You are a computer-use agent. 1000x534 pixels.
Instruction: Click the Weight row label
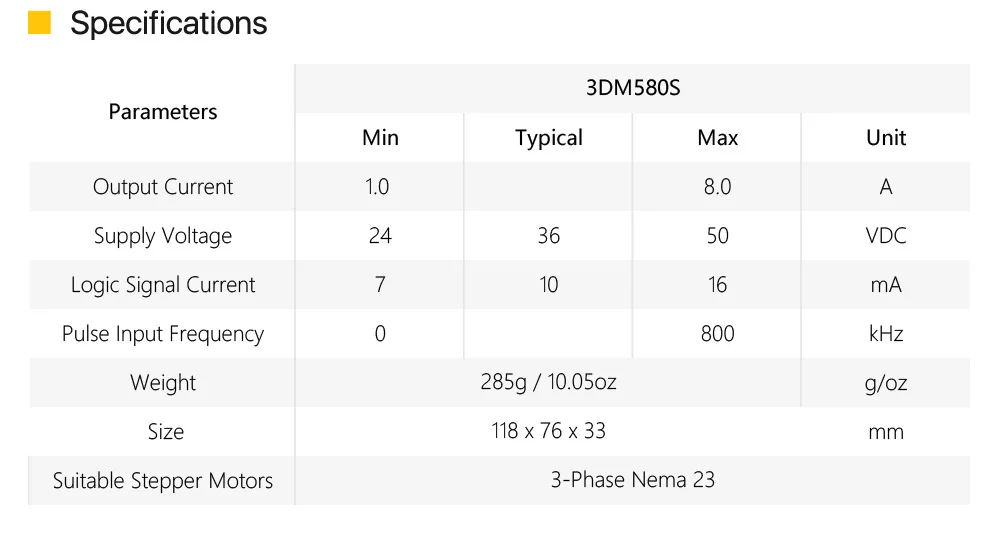tap(163, 383)
